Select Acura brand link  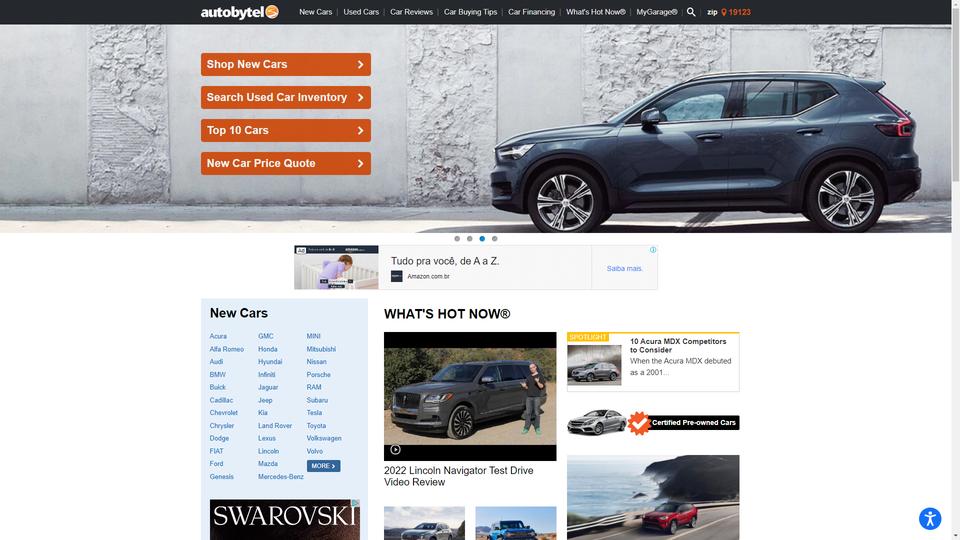click(218, 336)
